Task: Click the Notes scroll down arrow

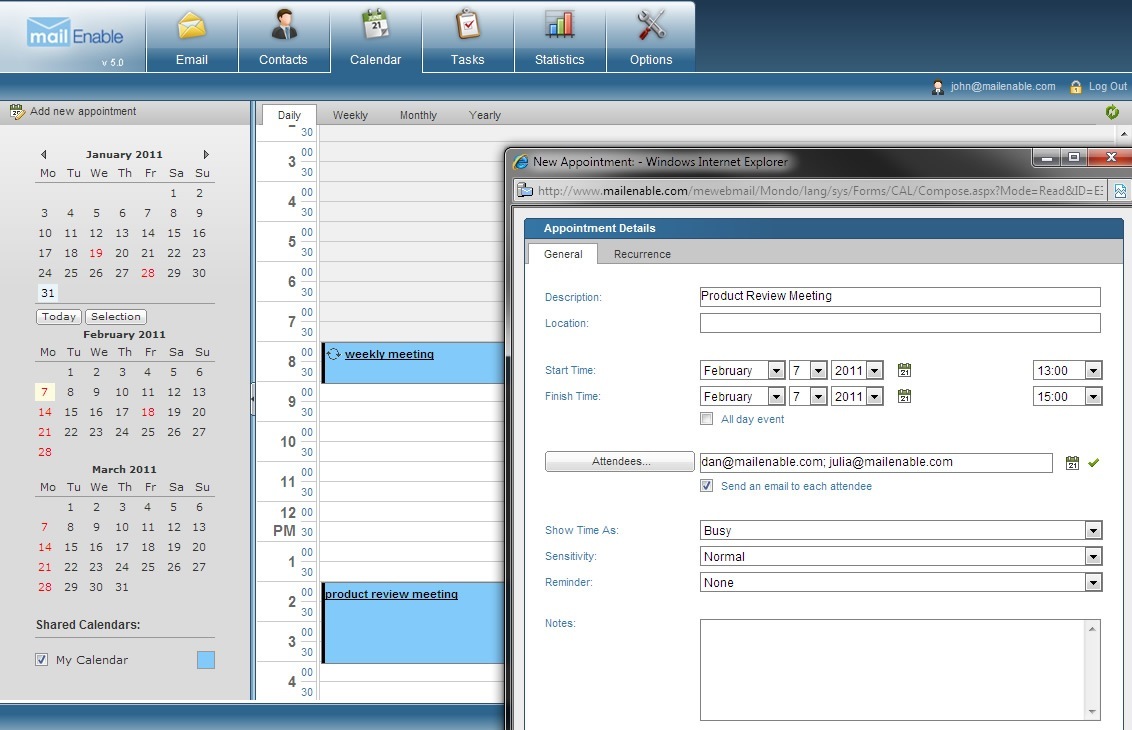Action: (x=1092, y=712)
